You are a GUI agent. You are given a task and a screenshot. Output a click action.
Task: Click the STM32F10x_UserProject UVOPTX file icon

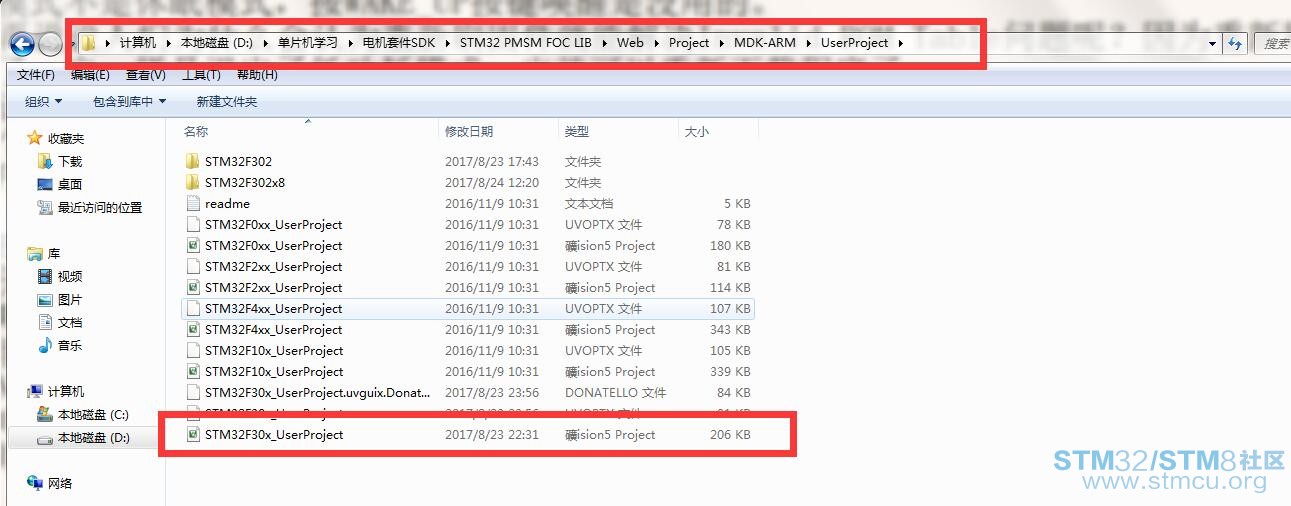tap(194, 350)
